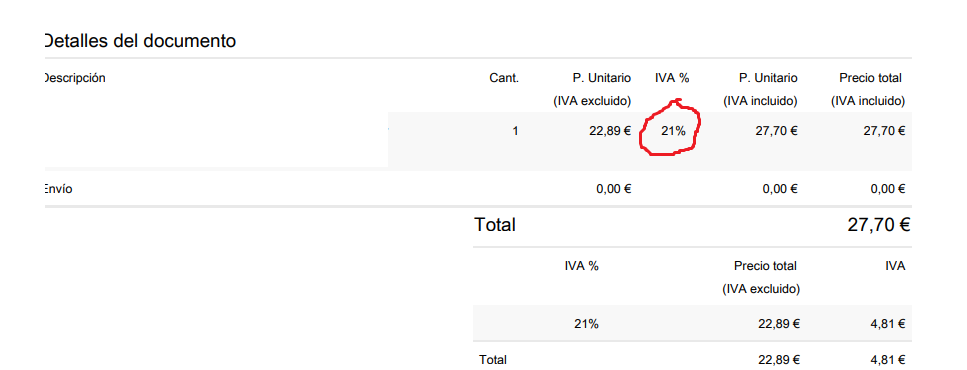The image size is (967, 370).
Task: Click the red-circled 21% IVA value
Action: [672, 131]
